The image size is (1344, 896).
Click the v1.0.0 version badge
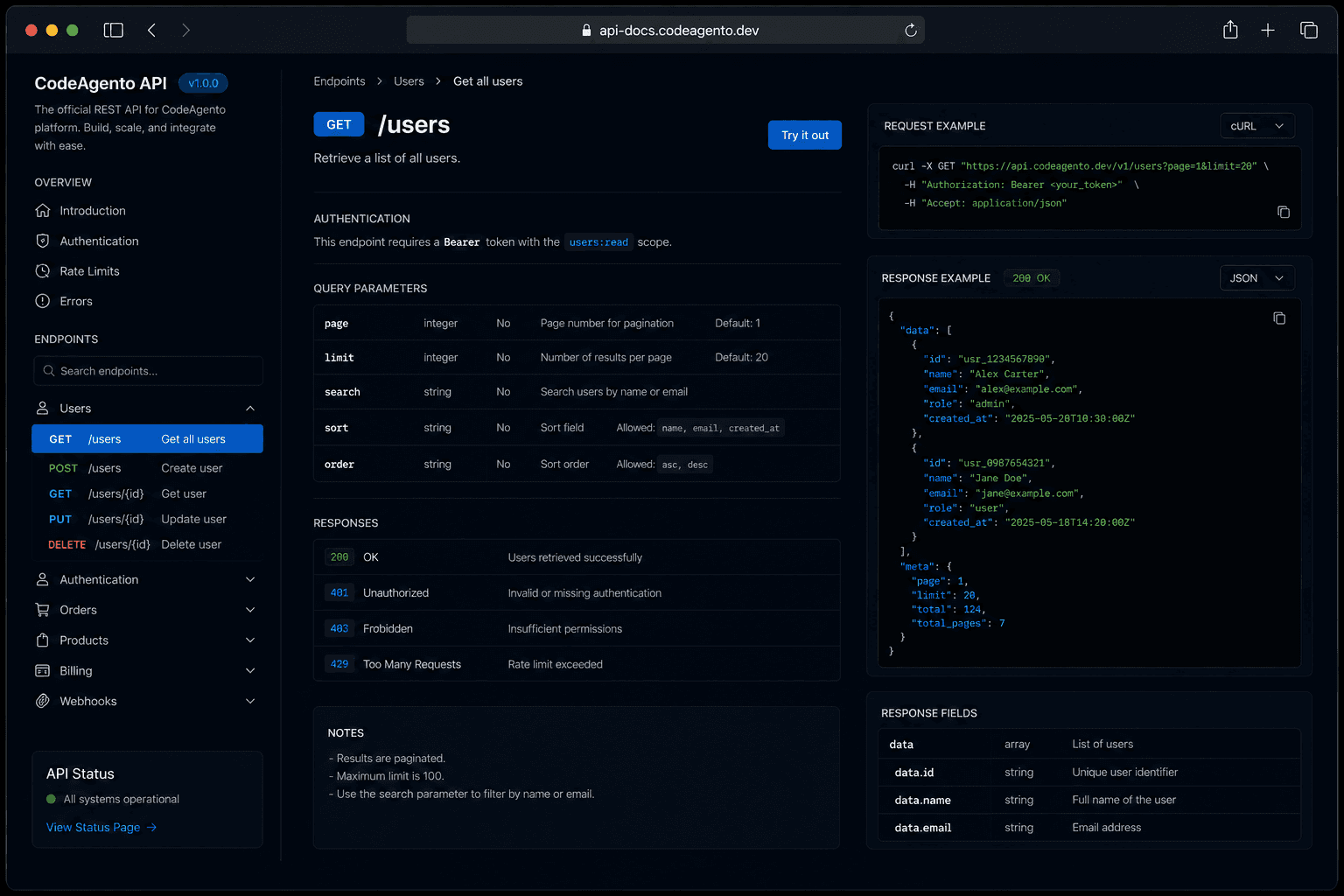pyautogui.click(x=203, y=83)
